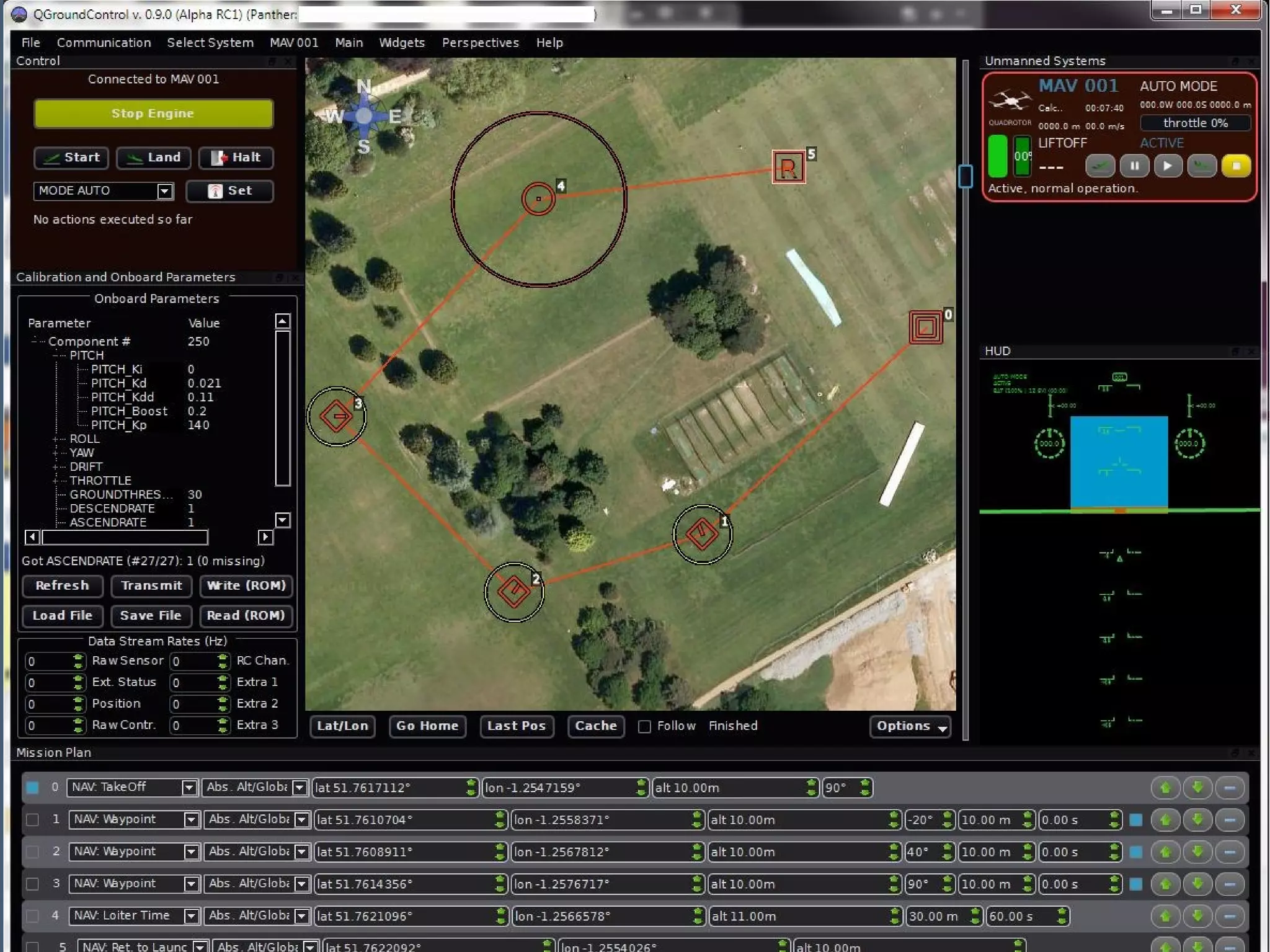
Task: Click the Halt button in Control panel
Action: (x=236, y=158)
